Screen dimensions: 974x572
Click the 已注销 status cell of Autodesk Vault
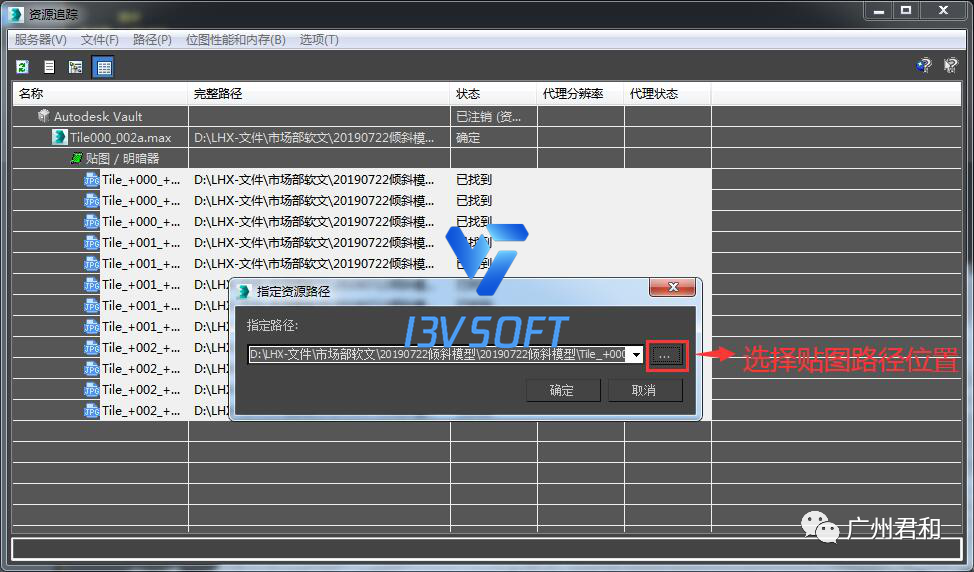pyautogui.click(x=493, y=116)
